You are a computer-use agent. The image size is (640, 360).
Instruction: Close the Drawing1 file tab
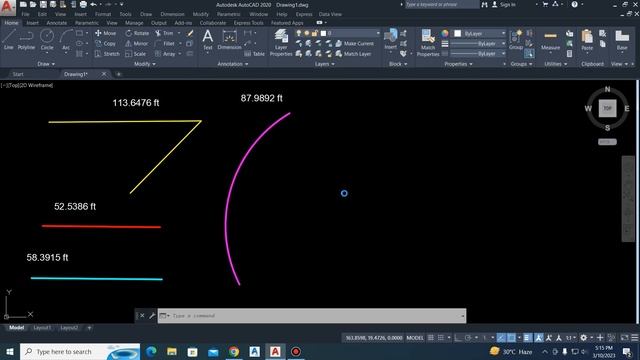104,74
